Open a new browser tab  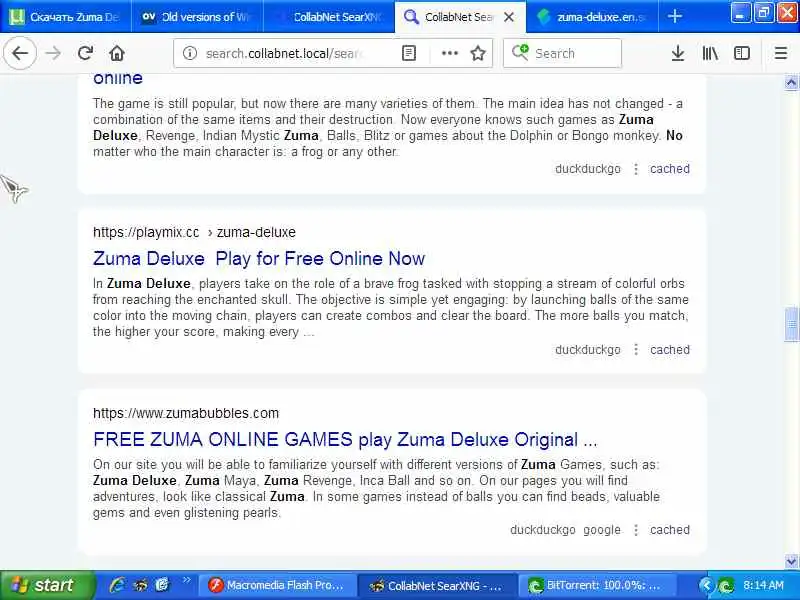tap(674, 16)
